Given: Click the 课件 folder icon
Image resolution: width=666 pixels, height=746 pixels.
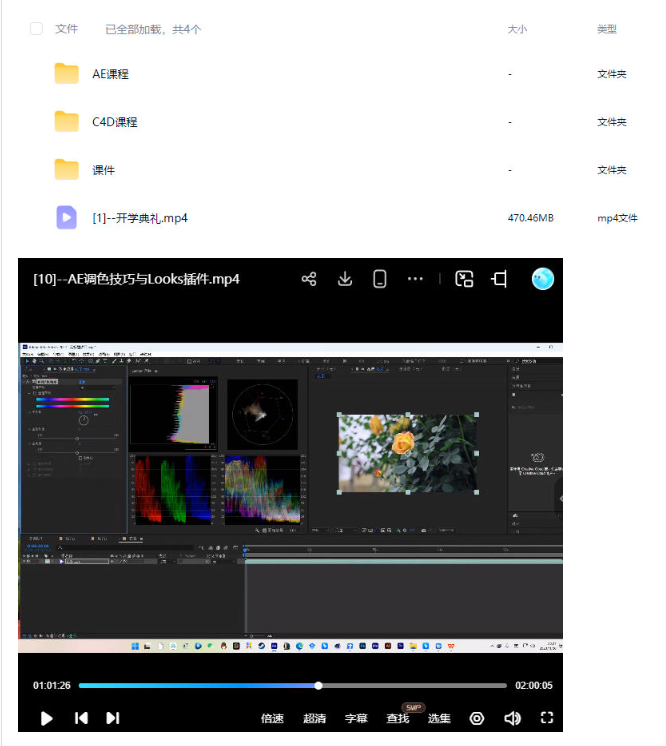Looking at the screenshot, I should [67, 169].
